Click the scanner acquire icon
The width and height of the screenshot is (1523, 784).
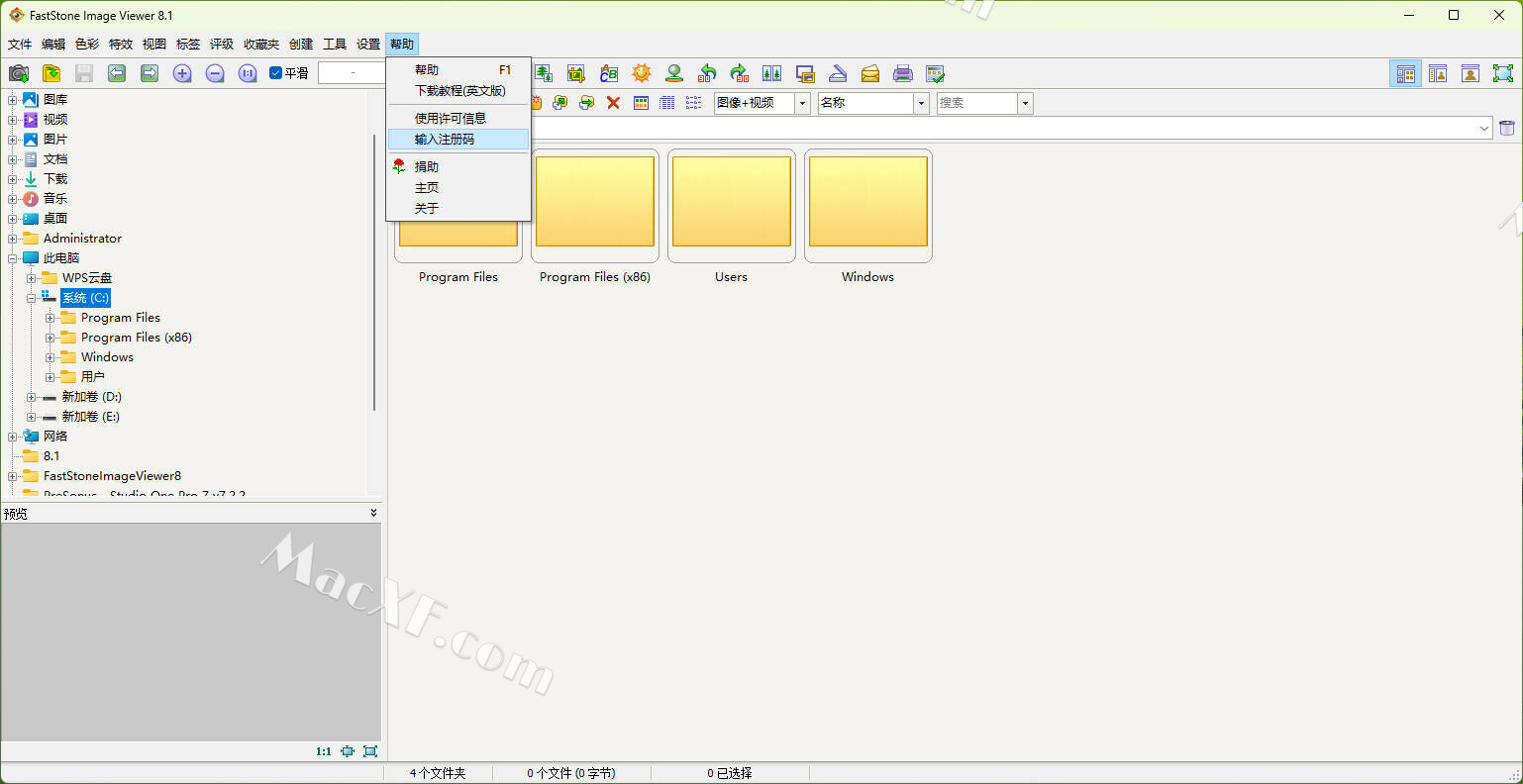838,73
